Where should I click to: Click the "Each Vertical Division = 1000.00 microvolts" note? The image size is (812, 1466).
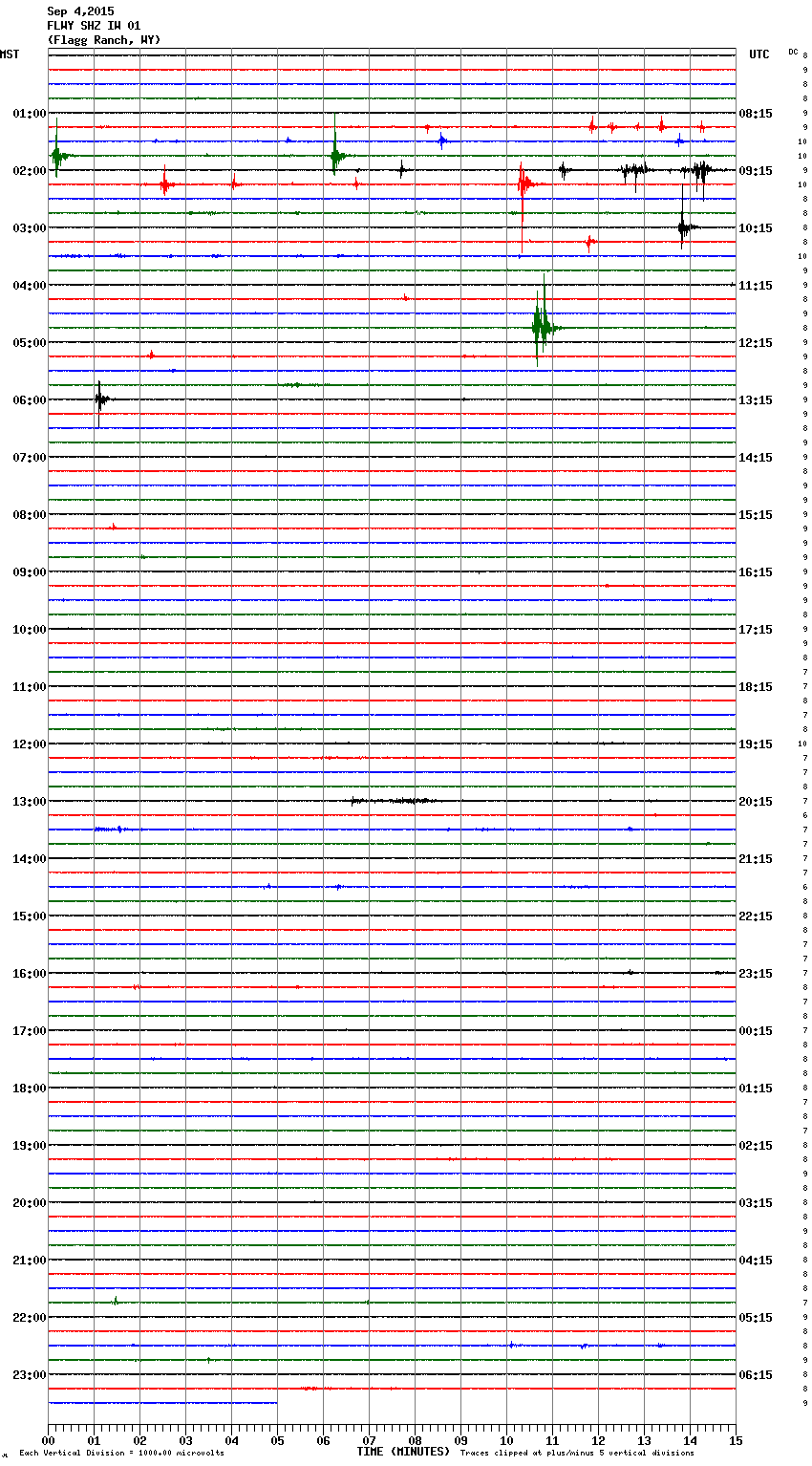121,1454
